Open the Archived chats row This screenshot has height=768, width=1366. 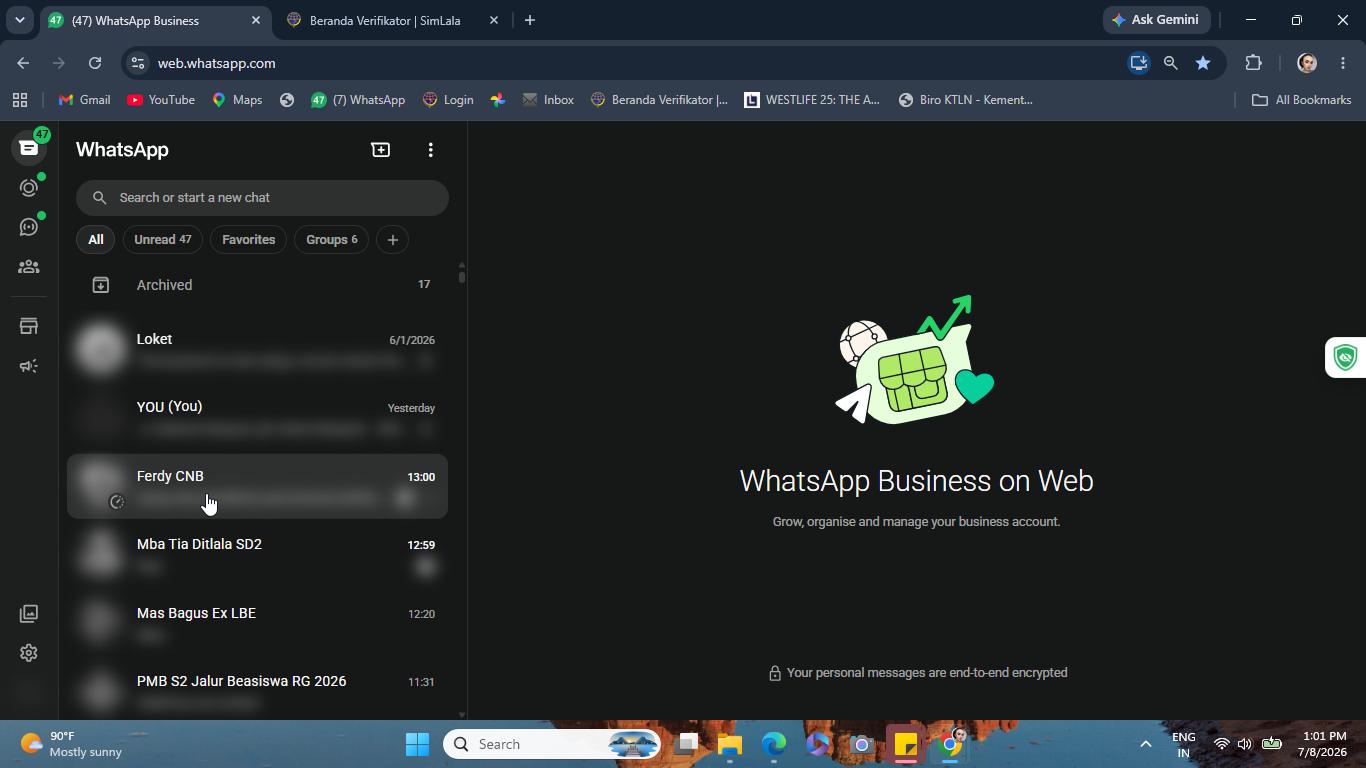258,285
